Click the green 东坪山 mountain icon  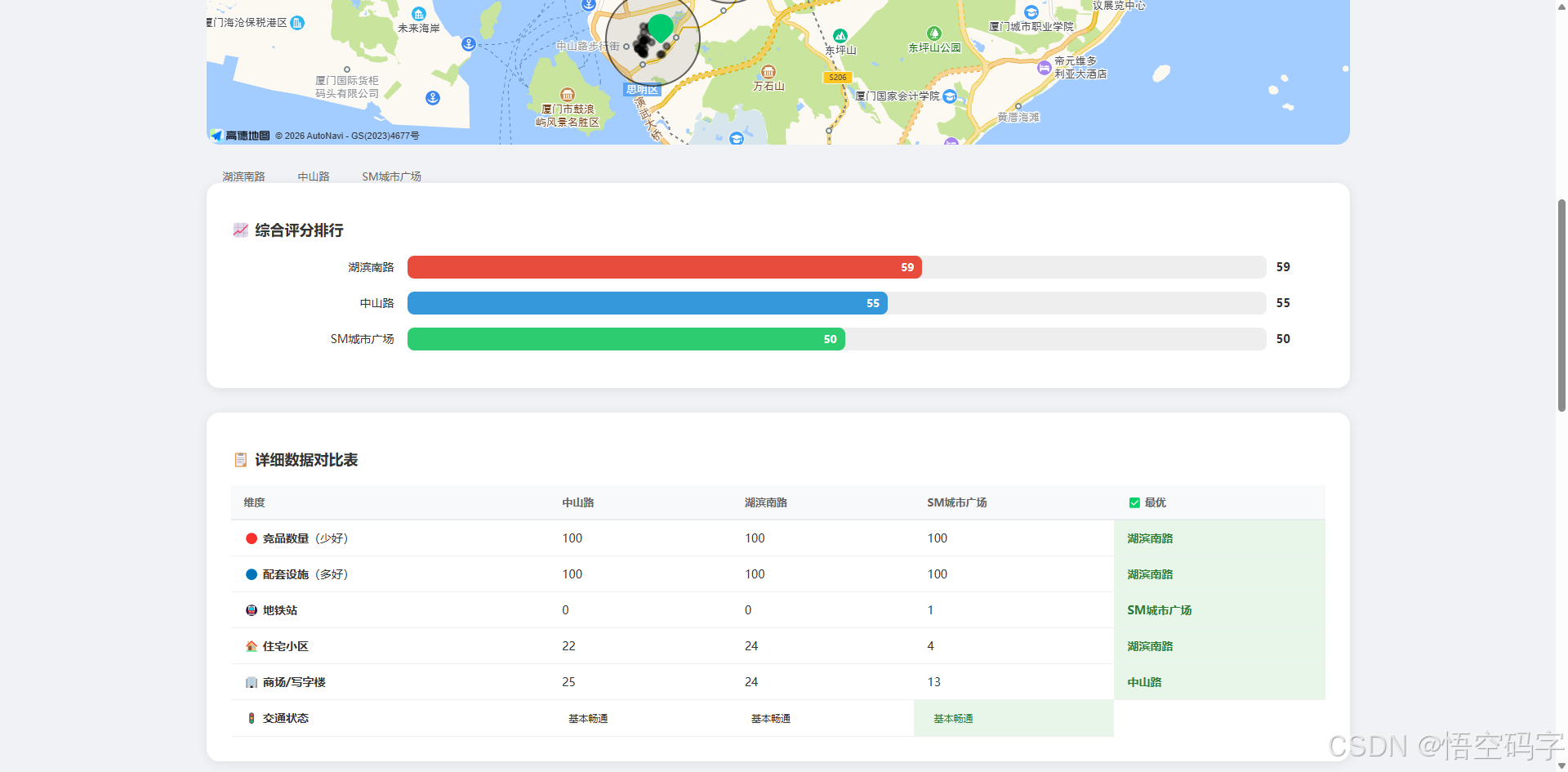point(840,36)
